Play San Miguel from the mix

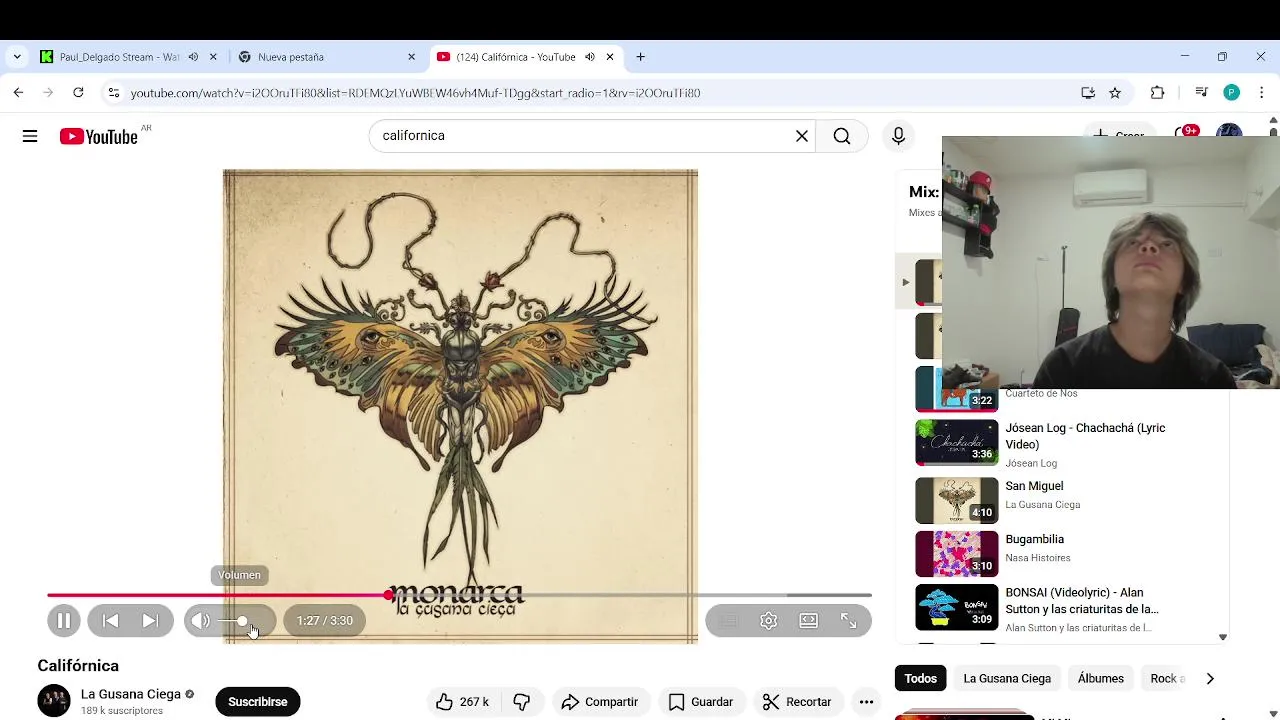[1034, 486]
